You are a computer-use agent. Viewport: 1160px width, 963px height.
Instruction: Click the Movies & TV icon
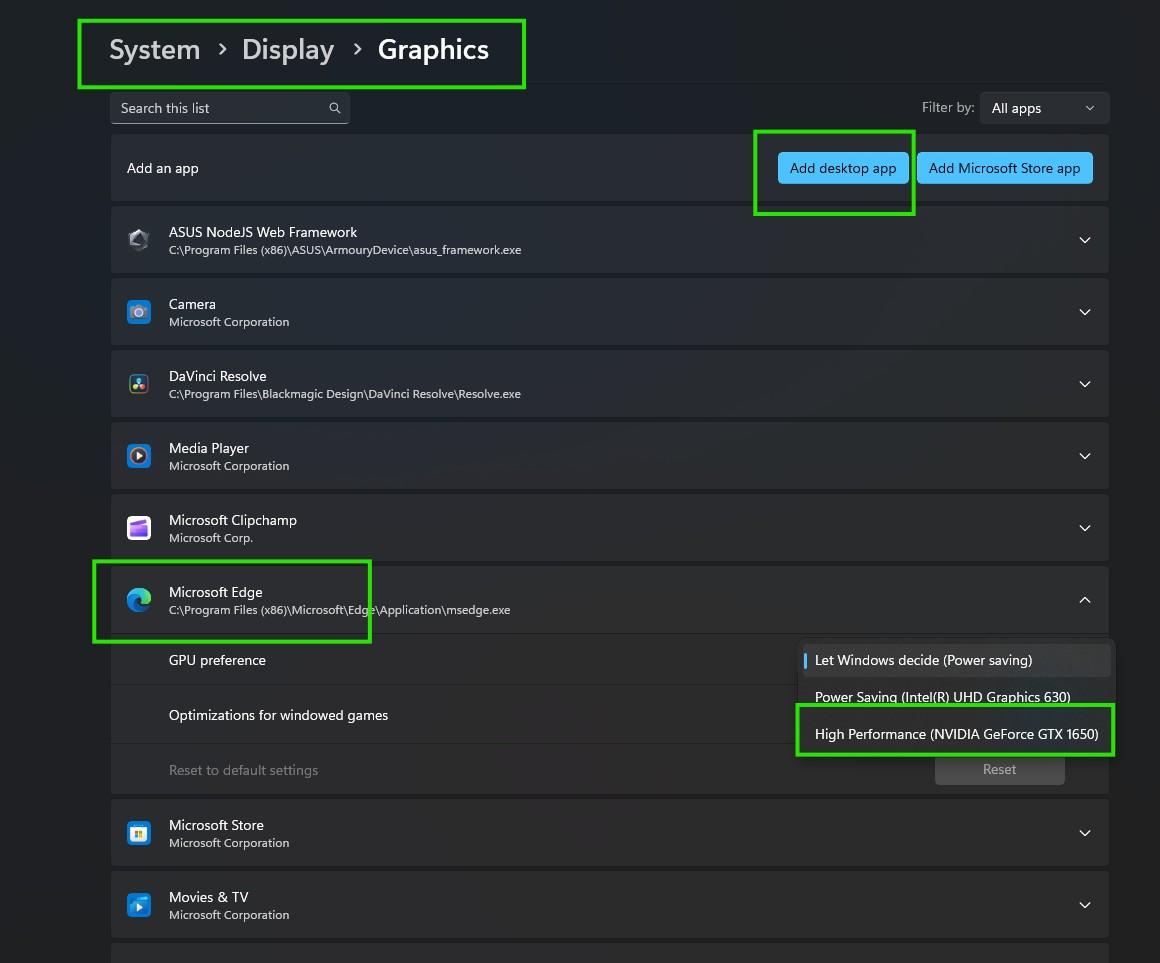pos(139,905)
